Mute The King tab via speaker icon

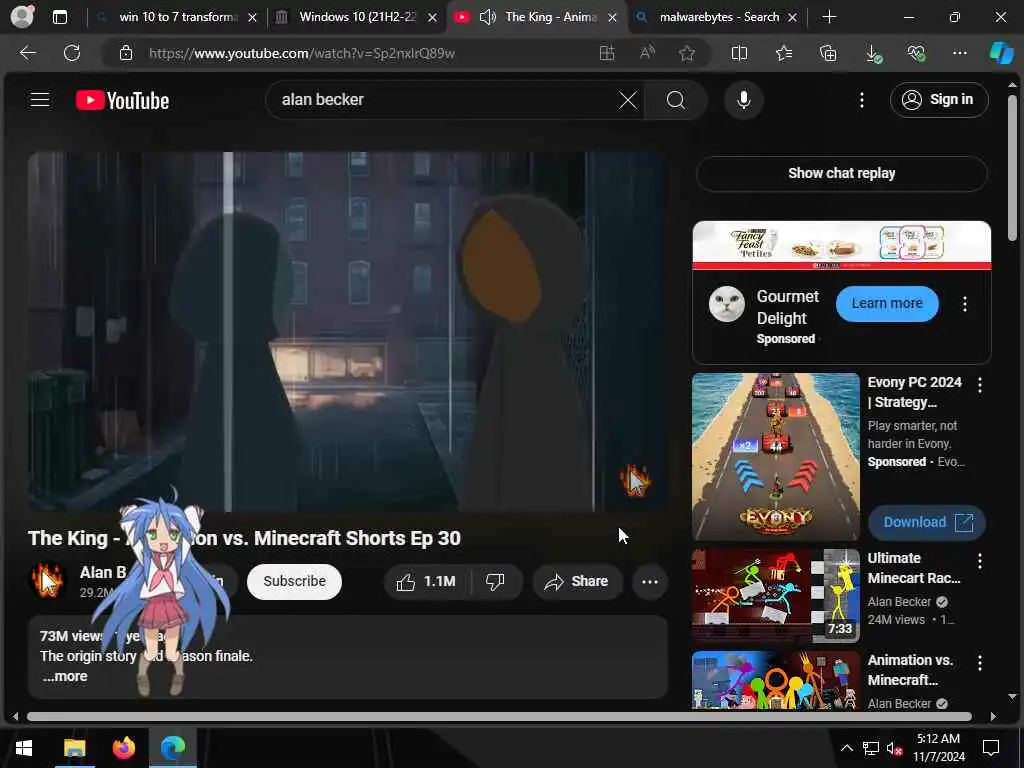click(x=487, y=17)
